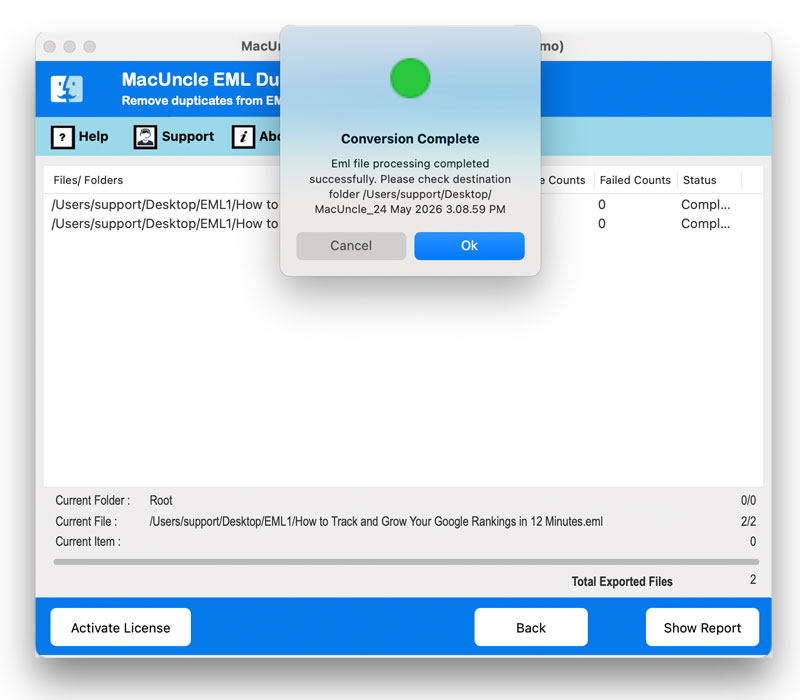Select the second EML1 file path row

pyautogui.click(x=165, y=223)
